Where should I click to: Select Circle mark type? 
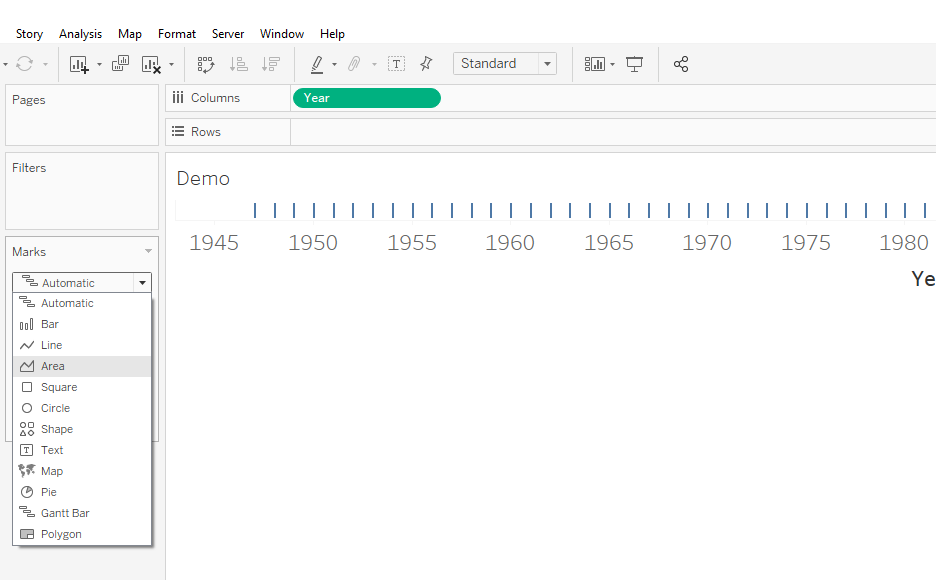click(x=82, y=408)
